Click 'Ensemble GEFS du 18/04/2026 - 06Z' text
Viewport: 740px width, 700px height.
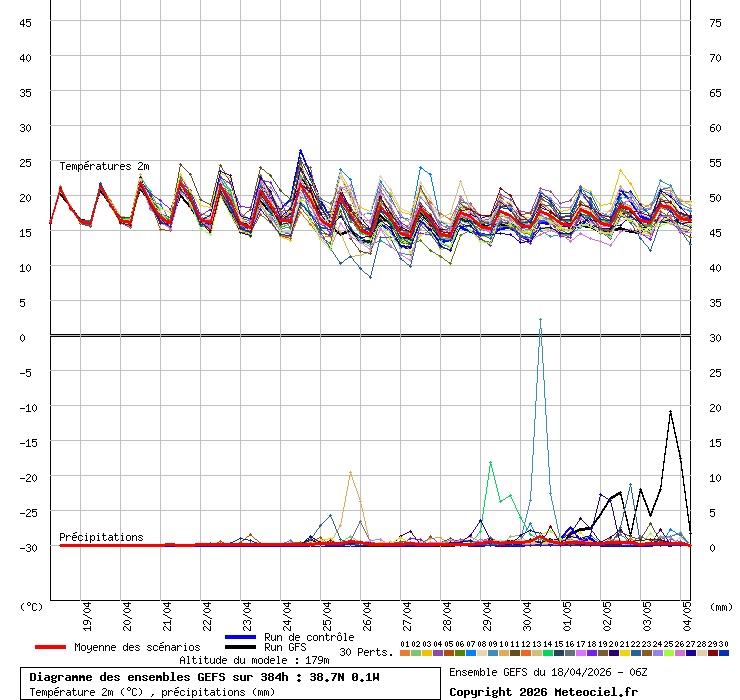[x=548, y=672]
